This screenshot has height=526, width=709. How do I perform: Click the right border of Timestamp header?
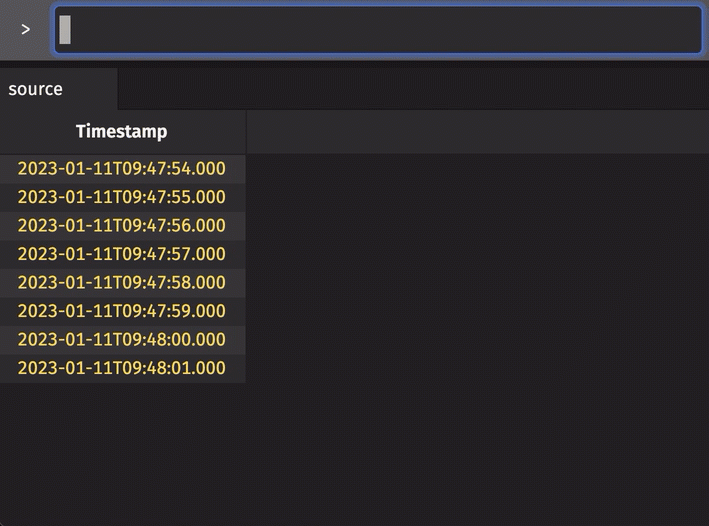[x=246, y=131]
